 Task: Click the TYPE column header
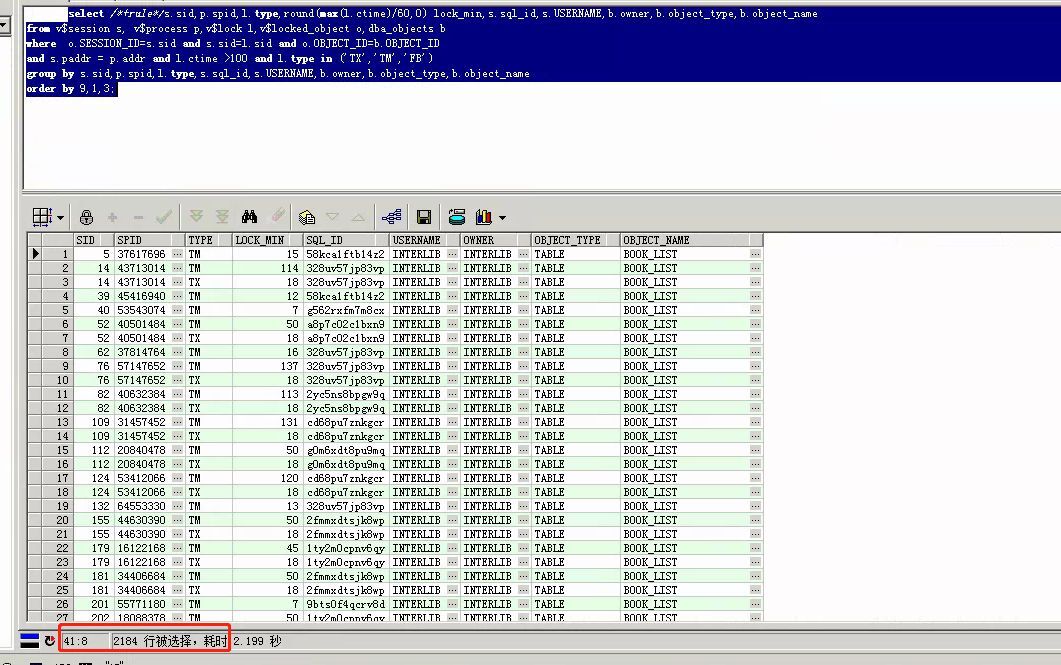[x=208, y=240]
